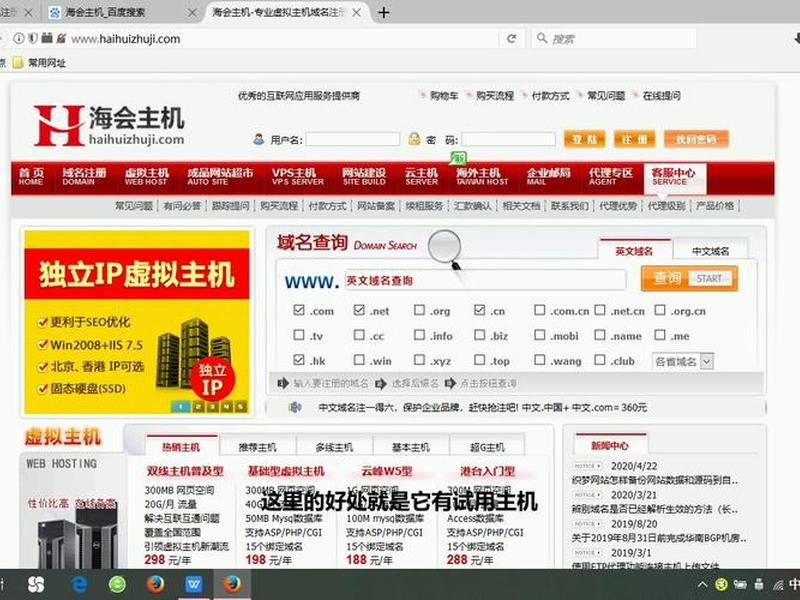Click the active Firefox taskbar window icon
Screen dimensions: 800x600
point(232,583)
